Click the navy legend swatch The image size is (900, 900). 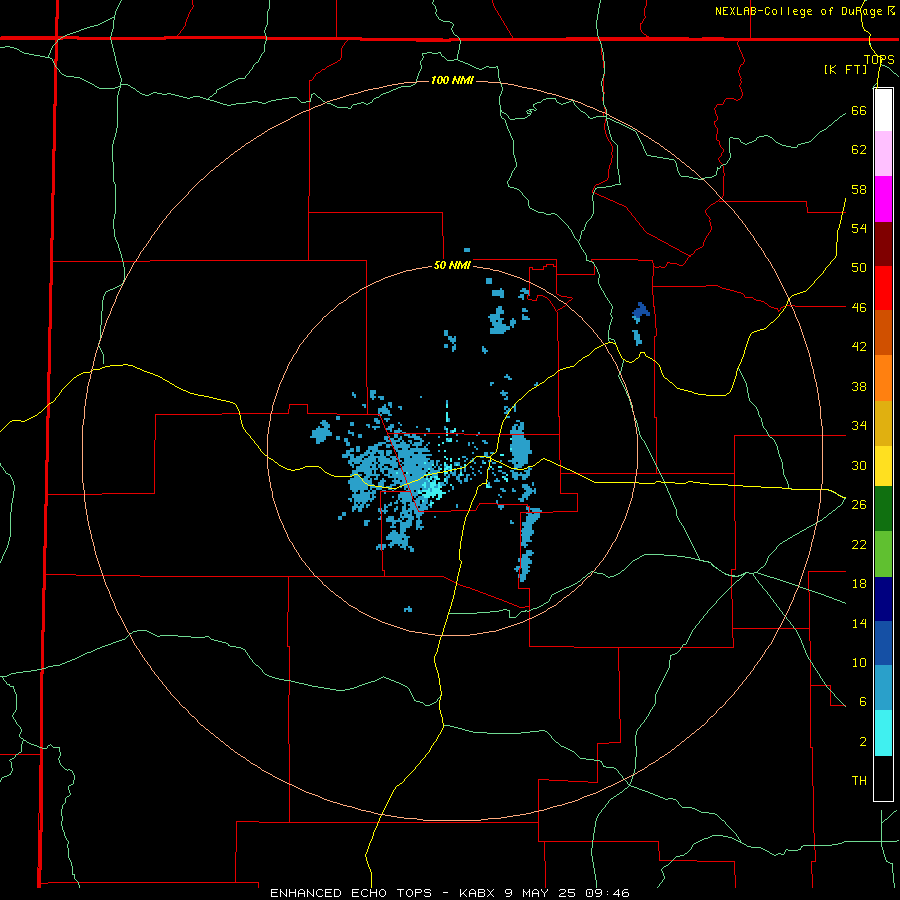[x=883, y=599]
